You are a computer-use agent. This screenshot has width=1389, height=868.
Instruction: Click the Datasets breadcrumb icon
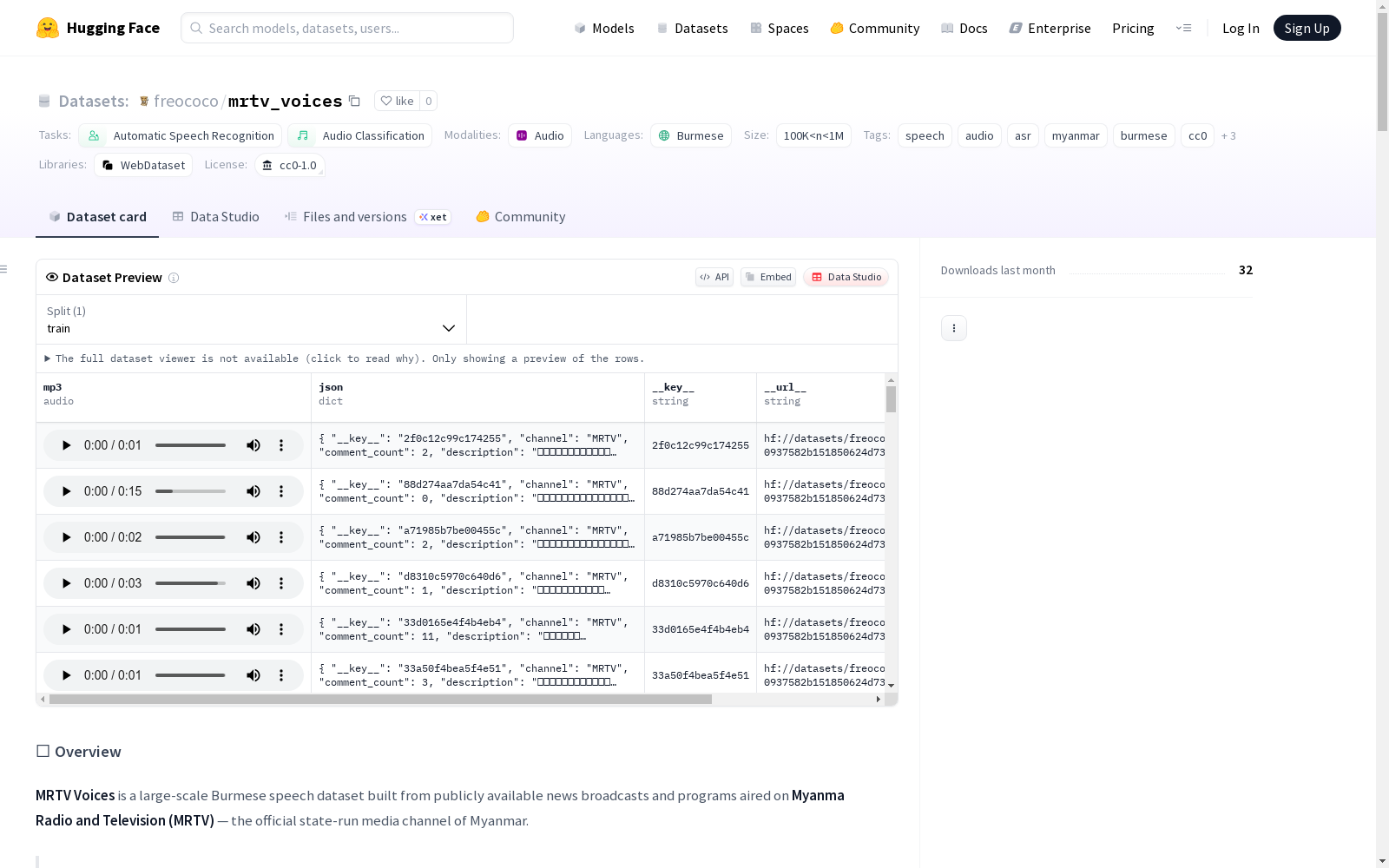point(44,102)
